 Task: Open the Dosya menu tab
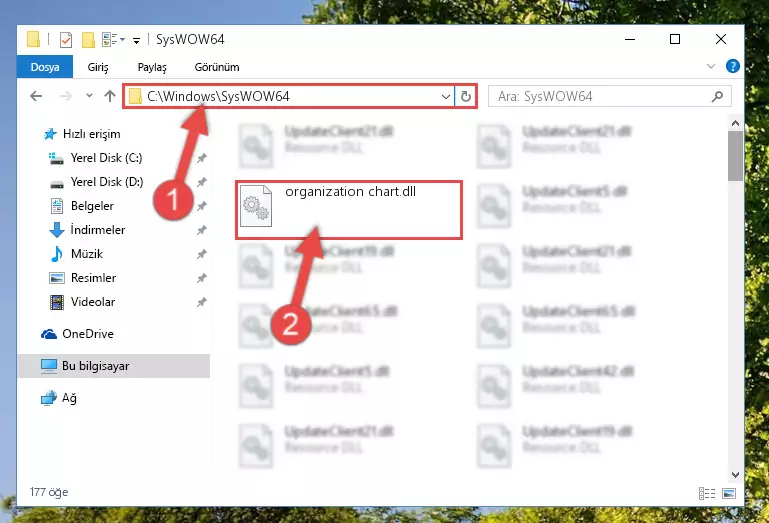click(x=45, y=67)
